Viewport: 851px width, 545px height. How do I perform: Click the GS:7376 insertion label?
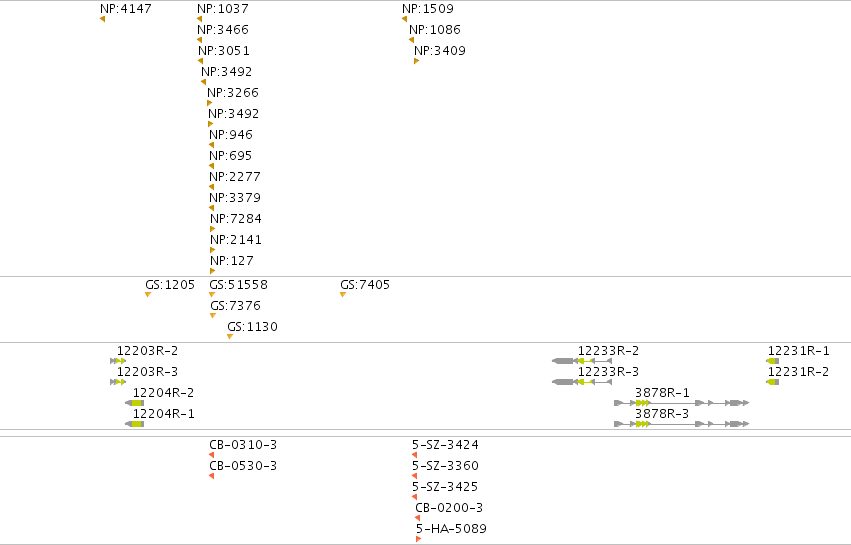236,306
